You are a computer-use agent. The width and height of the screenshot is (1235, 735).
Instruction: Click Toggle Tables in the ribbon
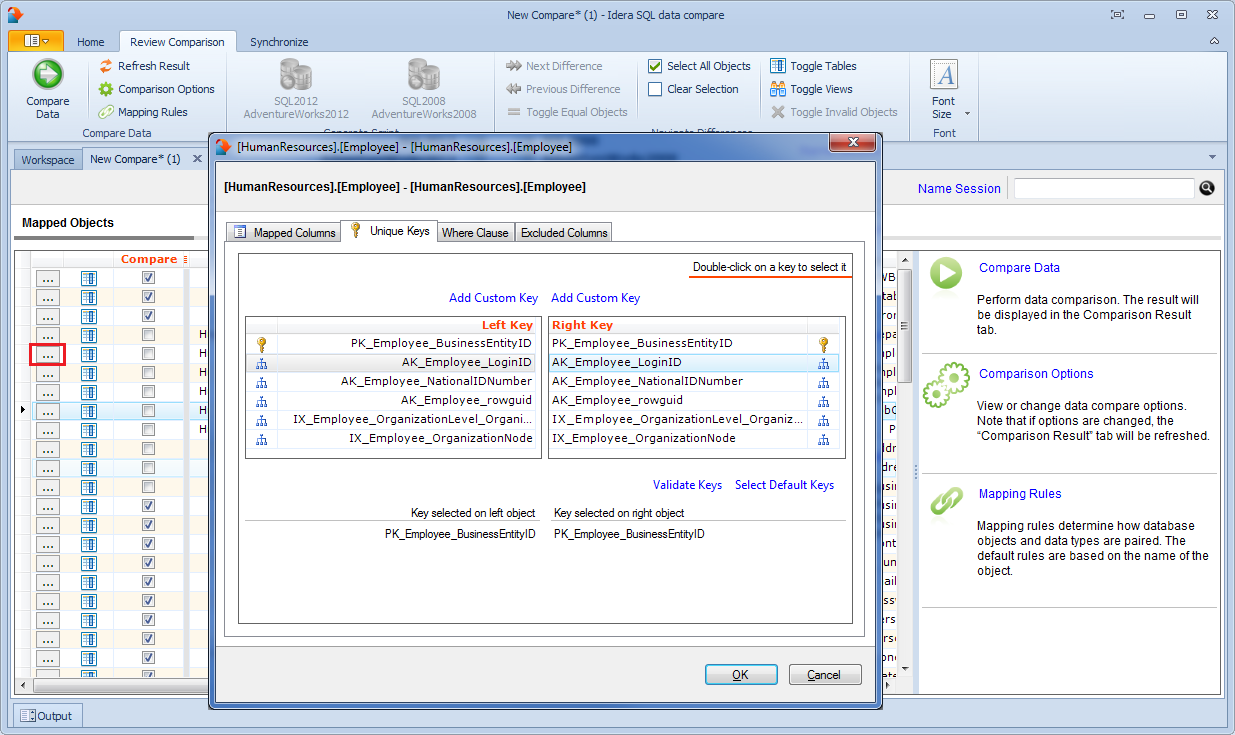[x=813, y=66]
